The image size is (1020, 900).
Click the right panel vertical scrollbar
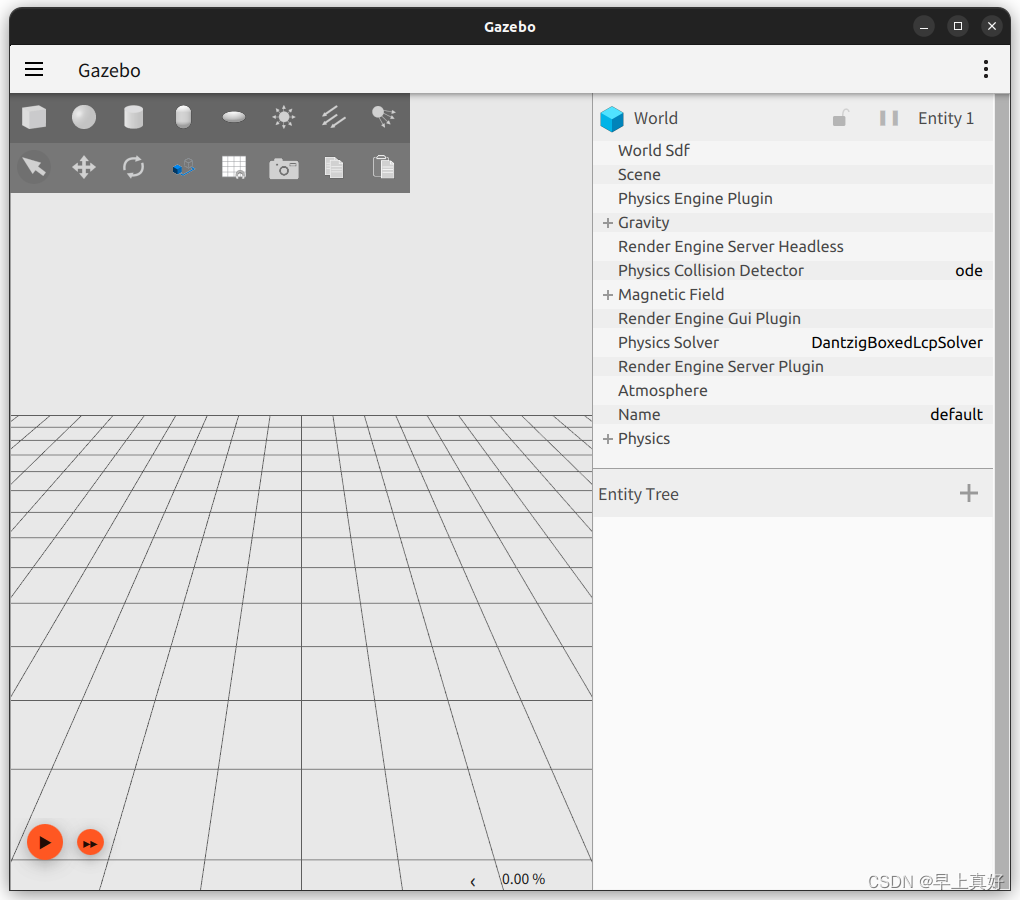(x=1002, y=491)
